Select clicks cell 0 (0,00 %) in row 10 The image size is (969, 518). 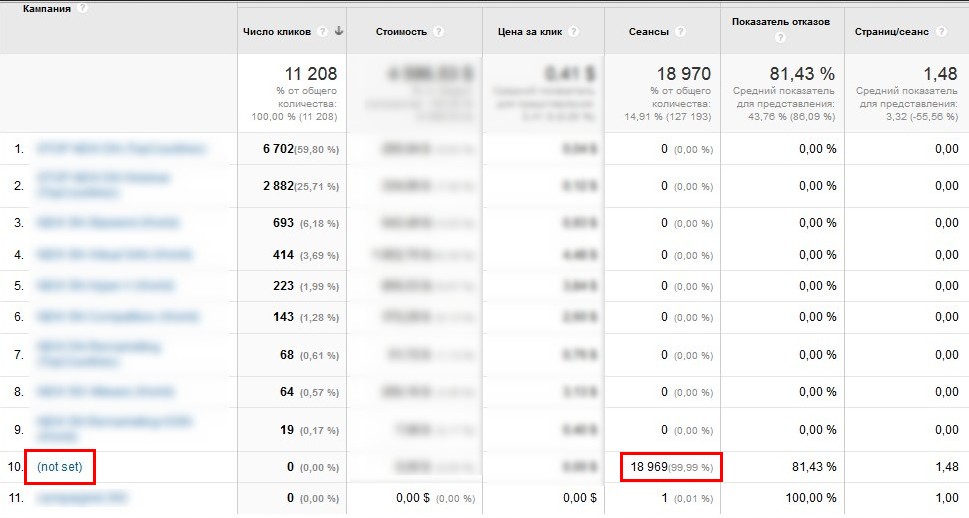coord(313,467)
